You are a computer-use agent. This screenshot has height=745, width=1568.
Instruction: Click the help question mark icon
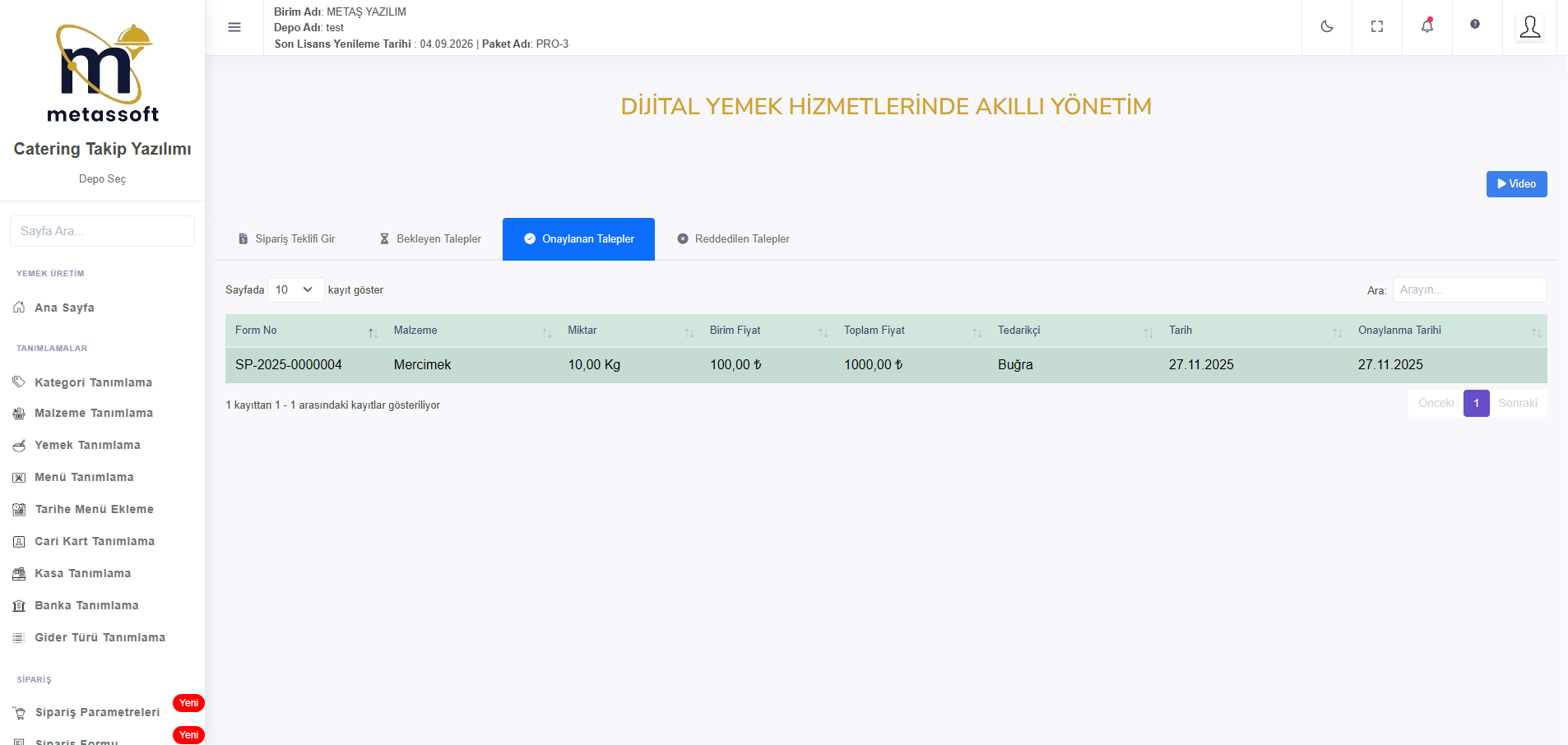[1475, 25]
